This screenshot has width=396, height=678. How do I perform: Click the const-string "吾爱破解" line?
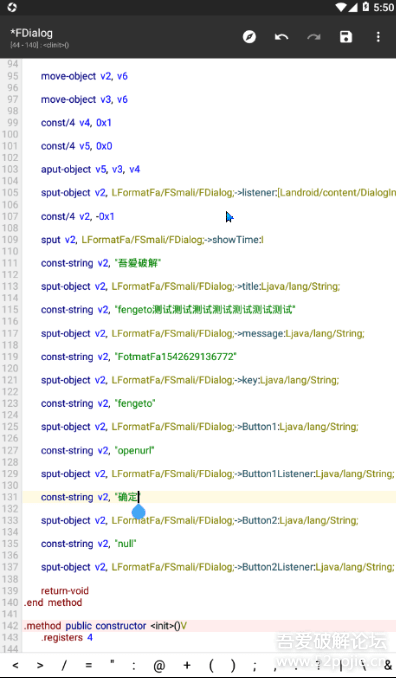pyautogui.click(x=101, y=263)
